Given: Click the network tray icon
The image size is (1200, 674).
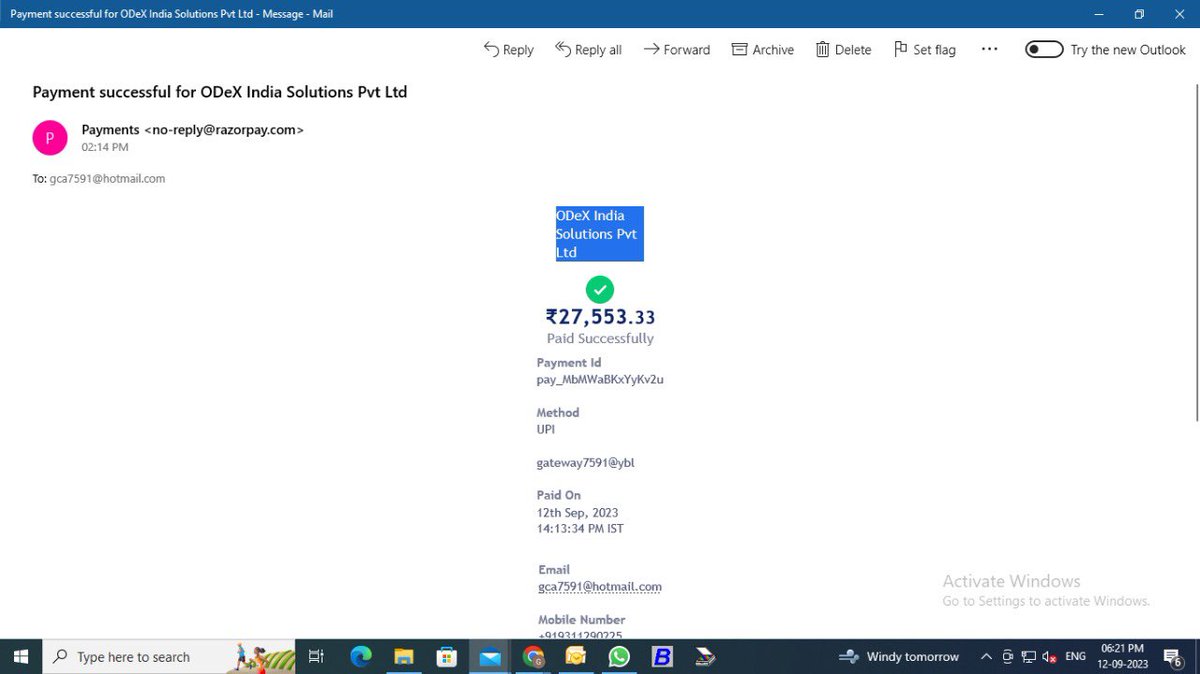Looking at the screenshot, I should coord(1028,657).
